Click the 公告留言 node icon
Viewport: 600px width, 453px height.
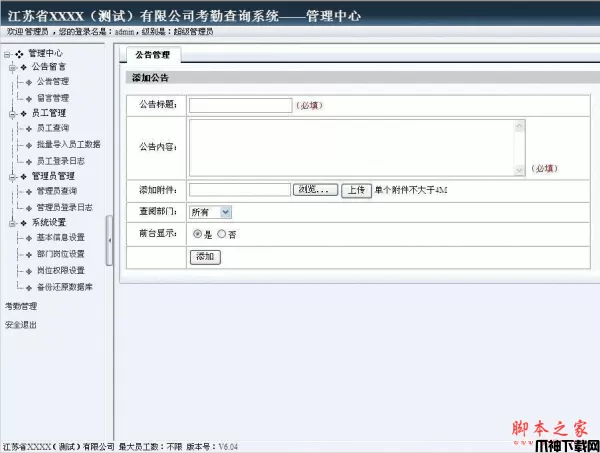click(x=24, y=67)
